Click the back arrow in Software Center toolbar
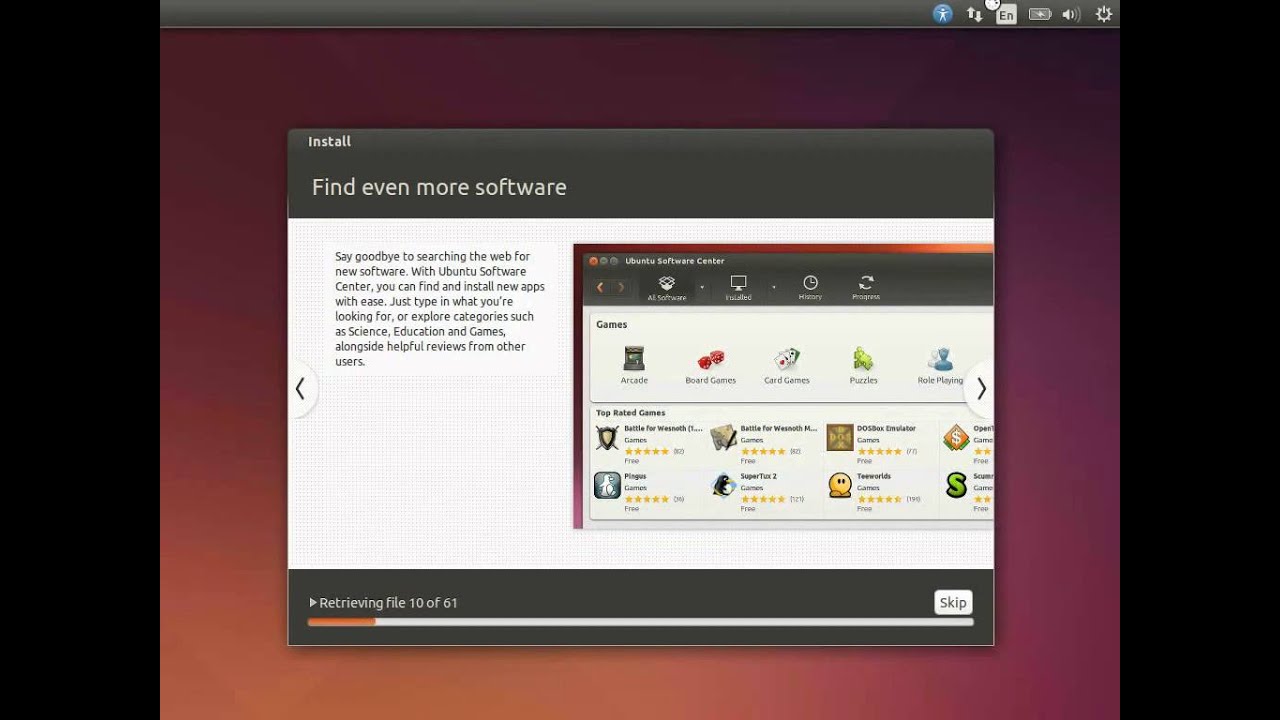The height and width of the screenshot is (720, 1280). [x=600, y=287]
